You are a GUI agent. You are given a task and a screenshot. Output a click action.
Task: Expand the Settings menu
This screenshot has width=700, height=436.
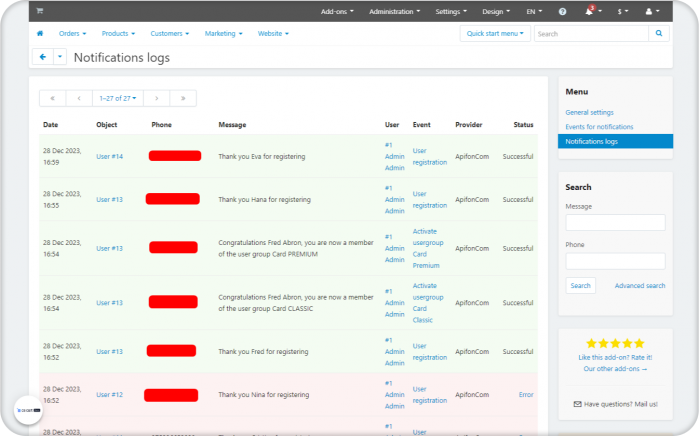[451, 12]
